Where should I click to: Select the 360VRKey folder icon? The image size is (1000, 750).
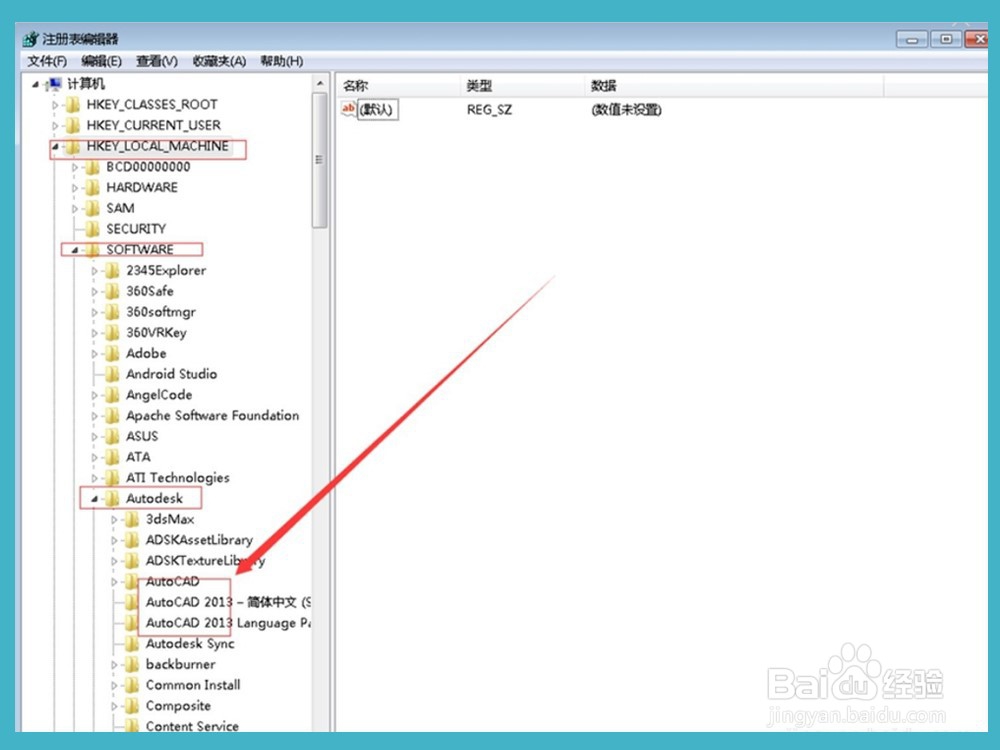(112, 333)
